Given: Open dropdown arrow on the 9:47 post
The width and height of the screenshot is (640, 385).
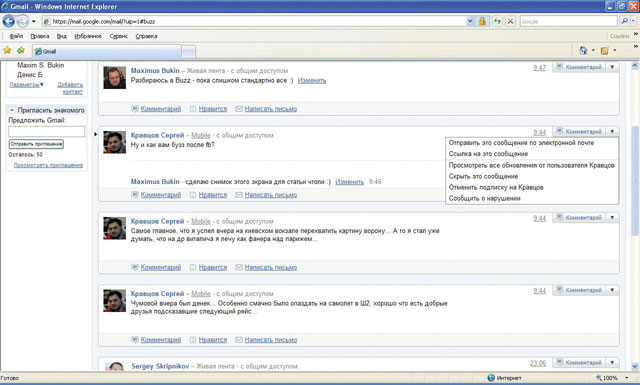Looking at the screenshot, I should [x=612, y=67].
